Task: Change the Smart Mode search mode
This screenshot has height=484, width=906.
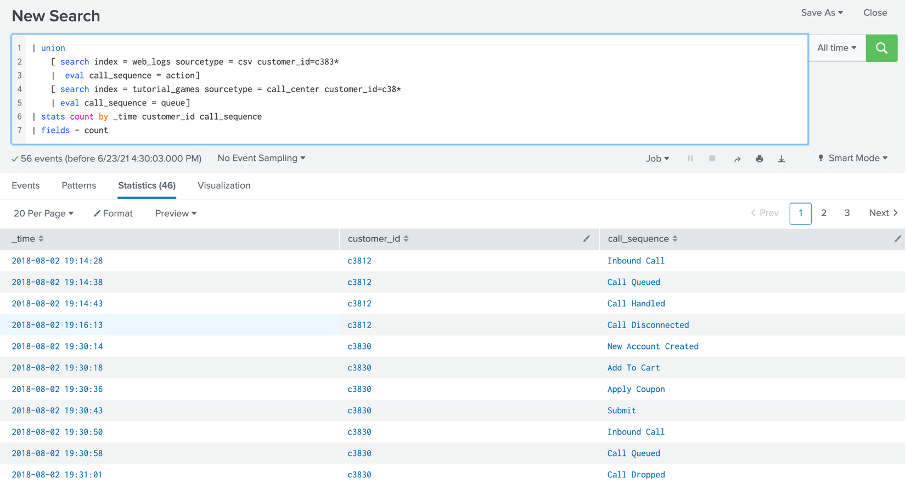Action: 853,158
